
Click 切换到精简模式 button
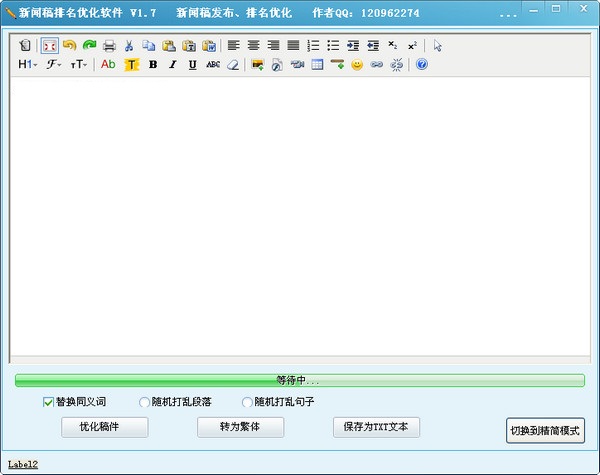click(545, 431)
